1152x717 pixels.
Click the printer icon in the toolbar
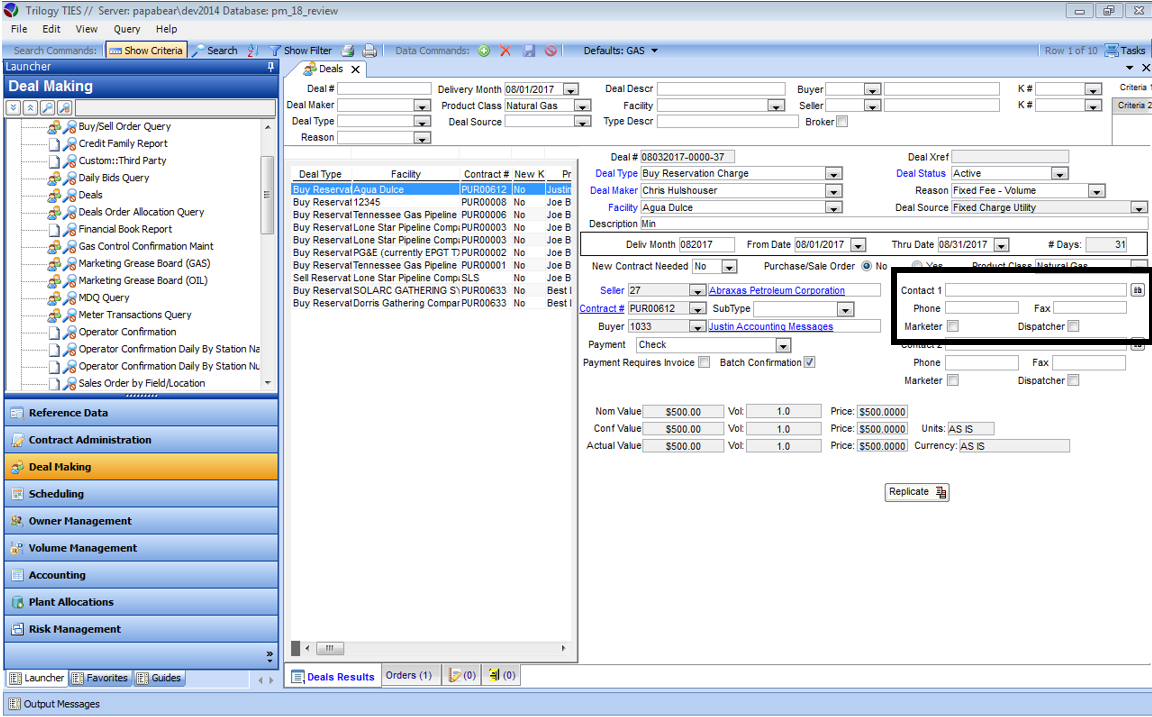(369, 50)
